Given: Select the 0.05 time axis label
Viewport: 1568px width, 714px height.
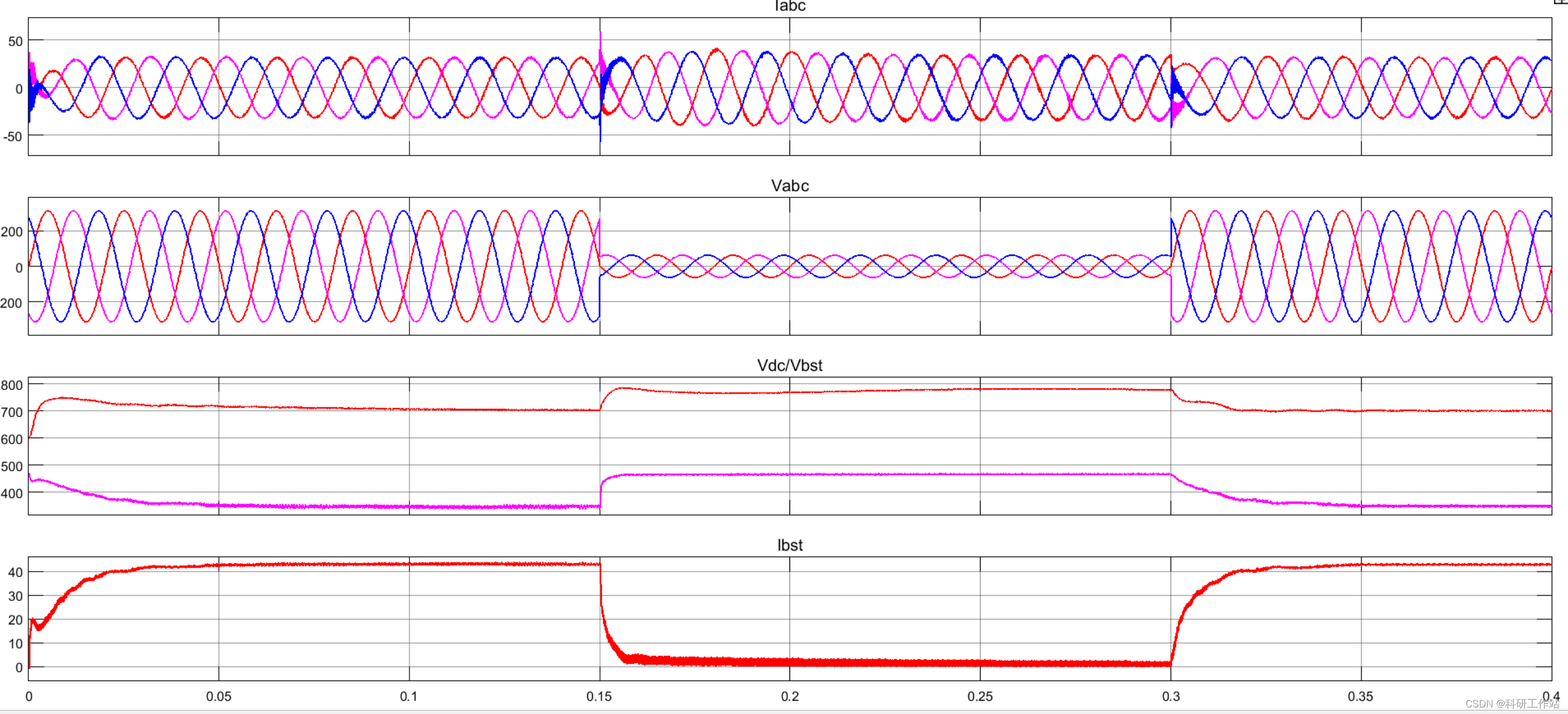Looking at the screenshot, I should point(218,696).
